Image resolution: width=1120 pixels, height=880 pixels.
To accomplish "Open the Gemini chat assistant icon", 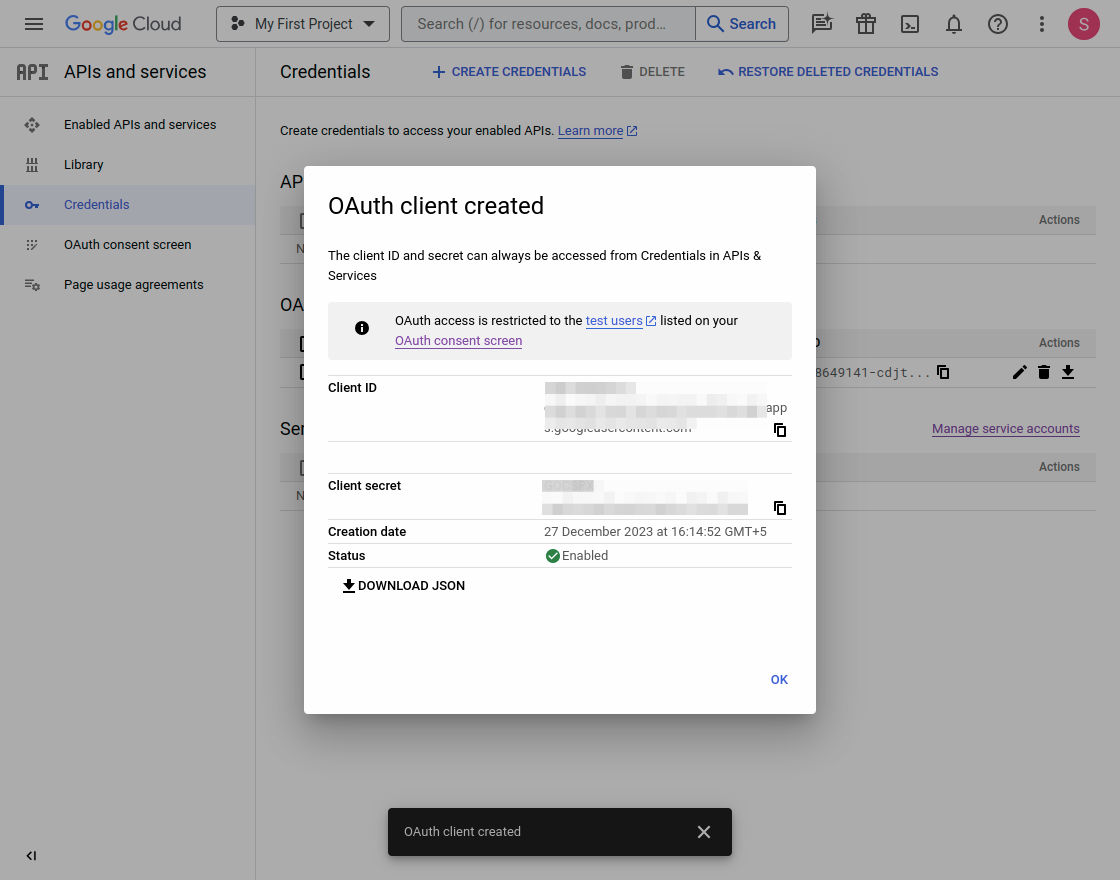I will [x=822, y=24].
